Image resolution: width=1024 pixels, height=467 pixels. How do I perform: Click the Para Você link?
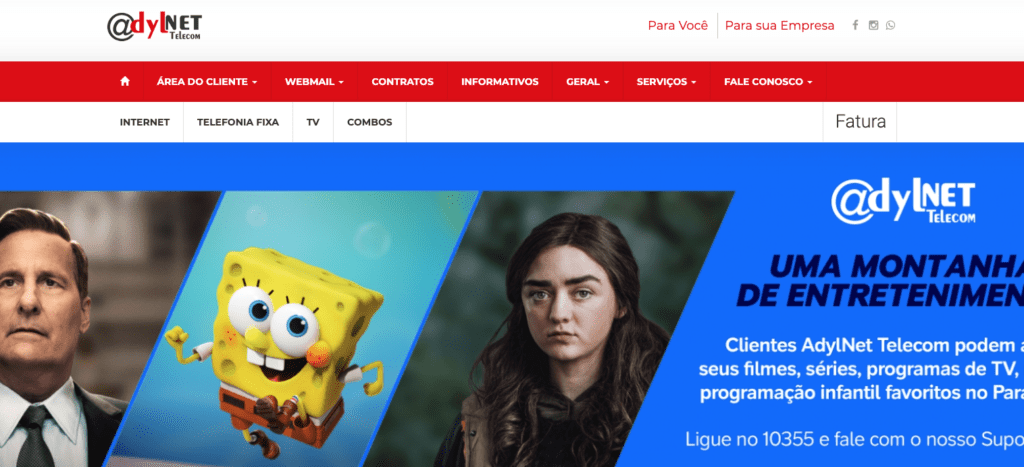(x=677, y=25)
